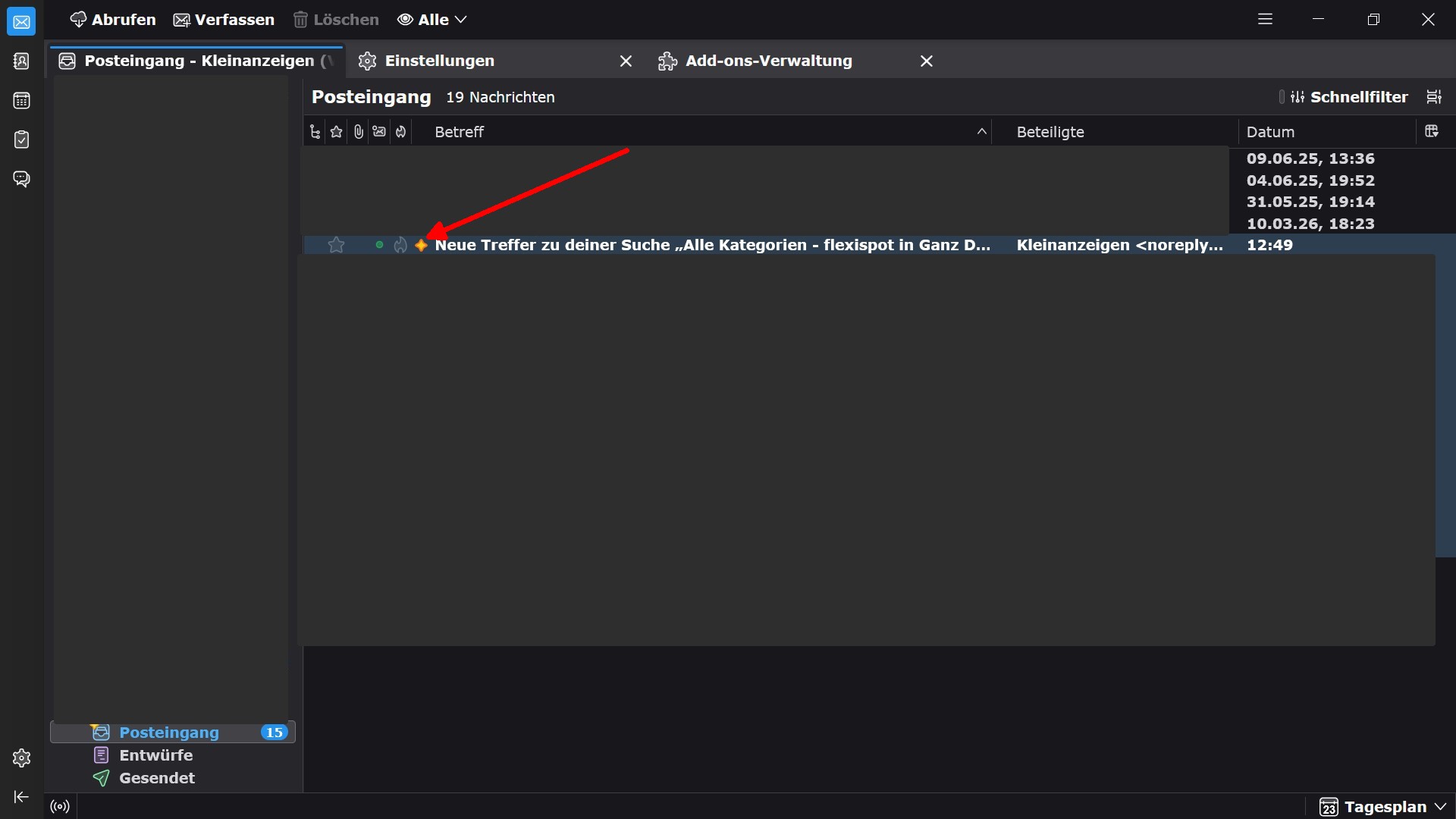
Task: Click the Abrufen button
Action: click(112, 20)
